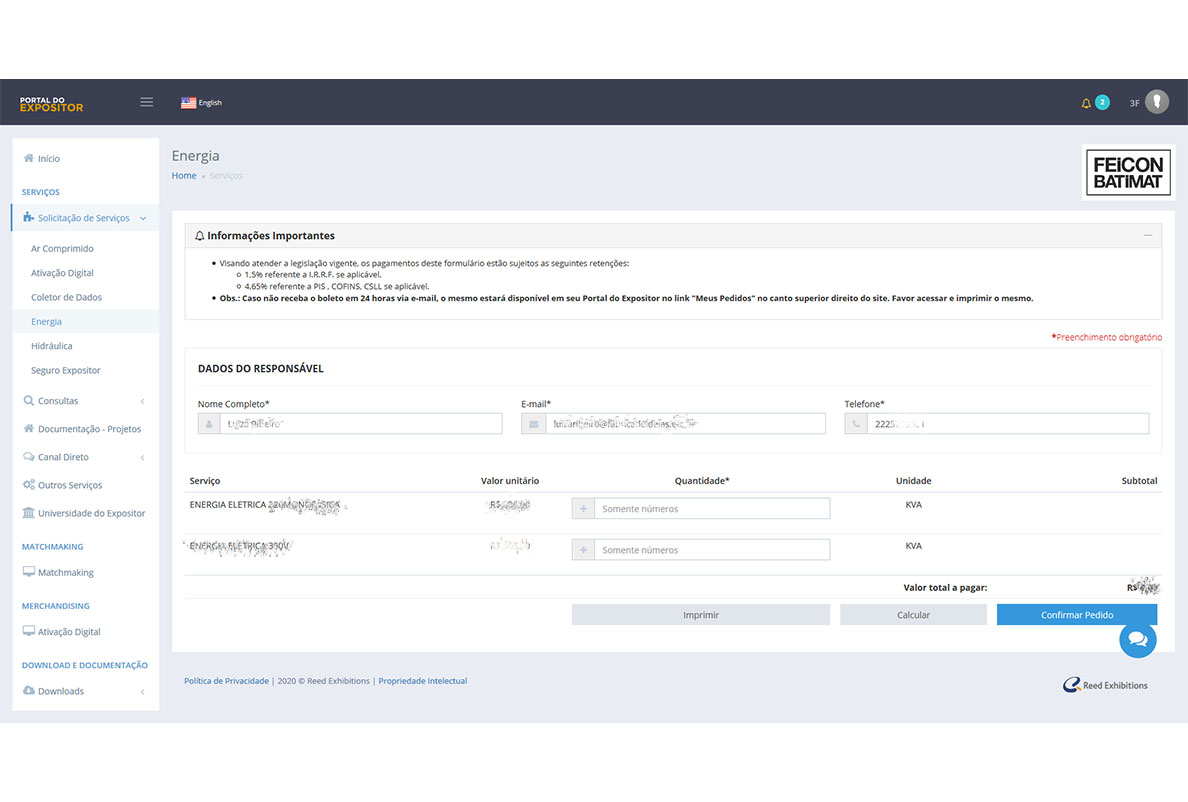Toggle the hamburger sidebar menu
This screenshot has width=1188, height=802.
pos(146,102)
